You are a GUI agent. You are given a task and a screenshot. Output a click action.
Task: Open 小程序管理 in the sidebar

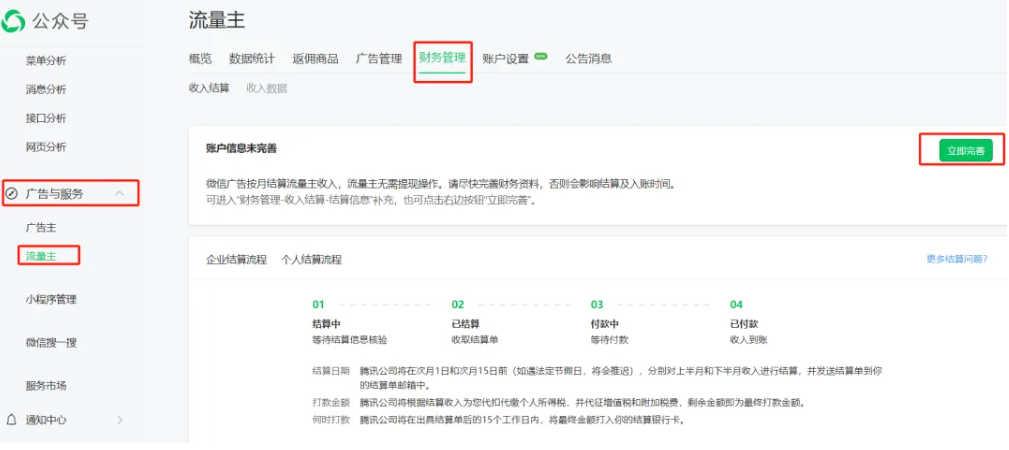[x=51, y=299]
